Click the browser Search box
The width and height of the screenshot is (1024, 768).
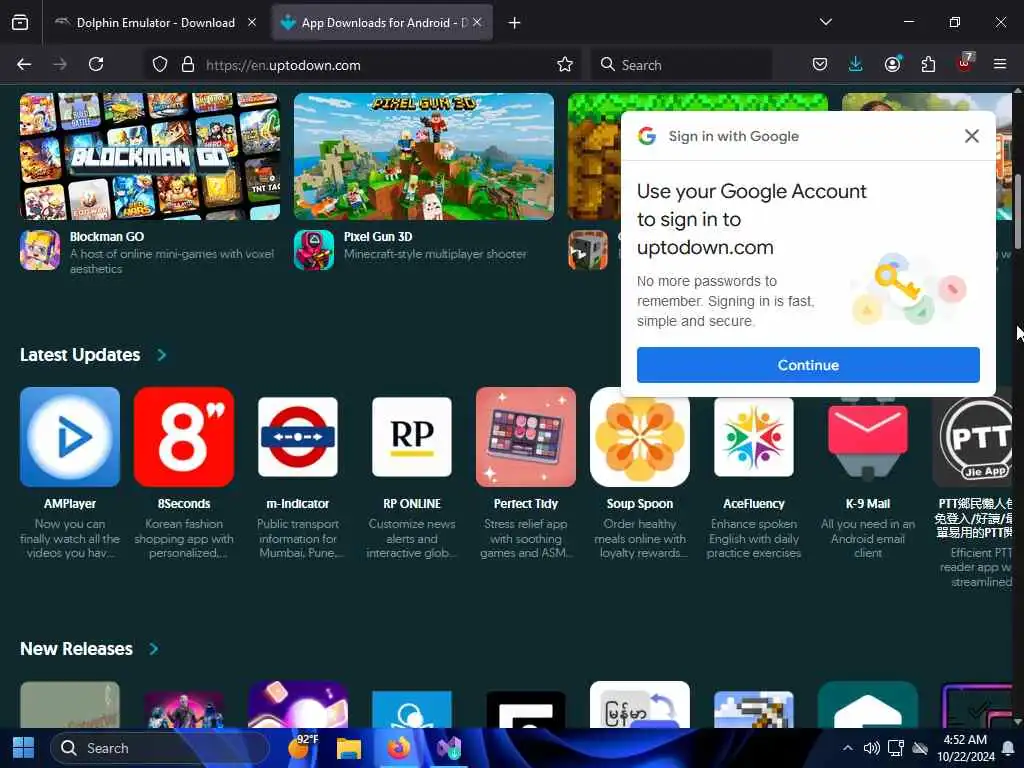coord(681,65)
